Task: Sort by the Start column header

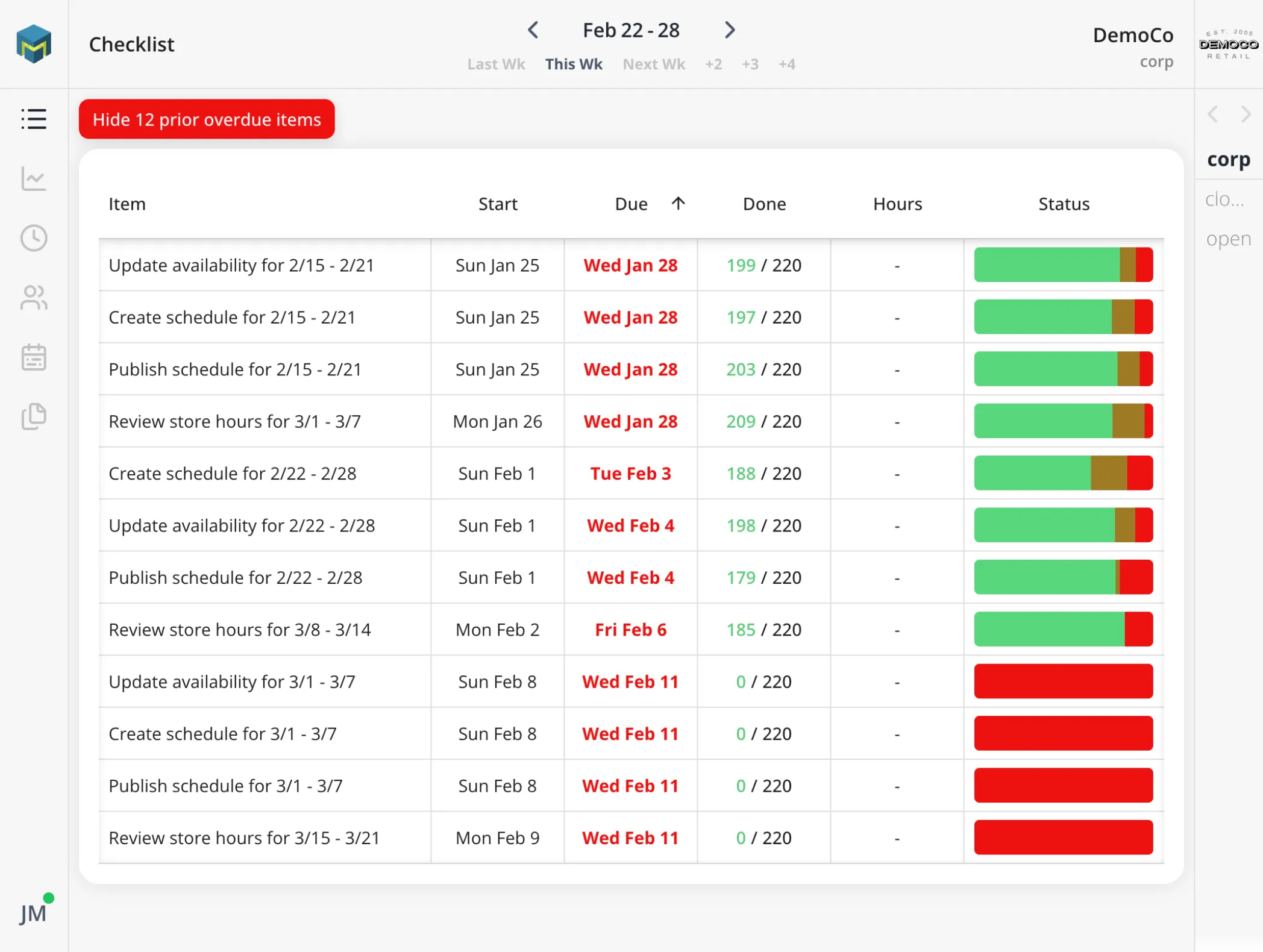Action: click(498, 204)
